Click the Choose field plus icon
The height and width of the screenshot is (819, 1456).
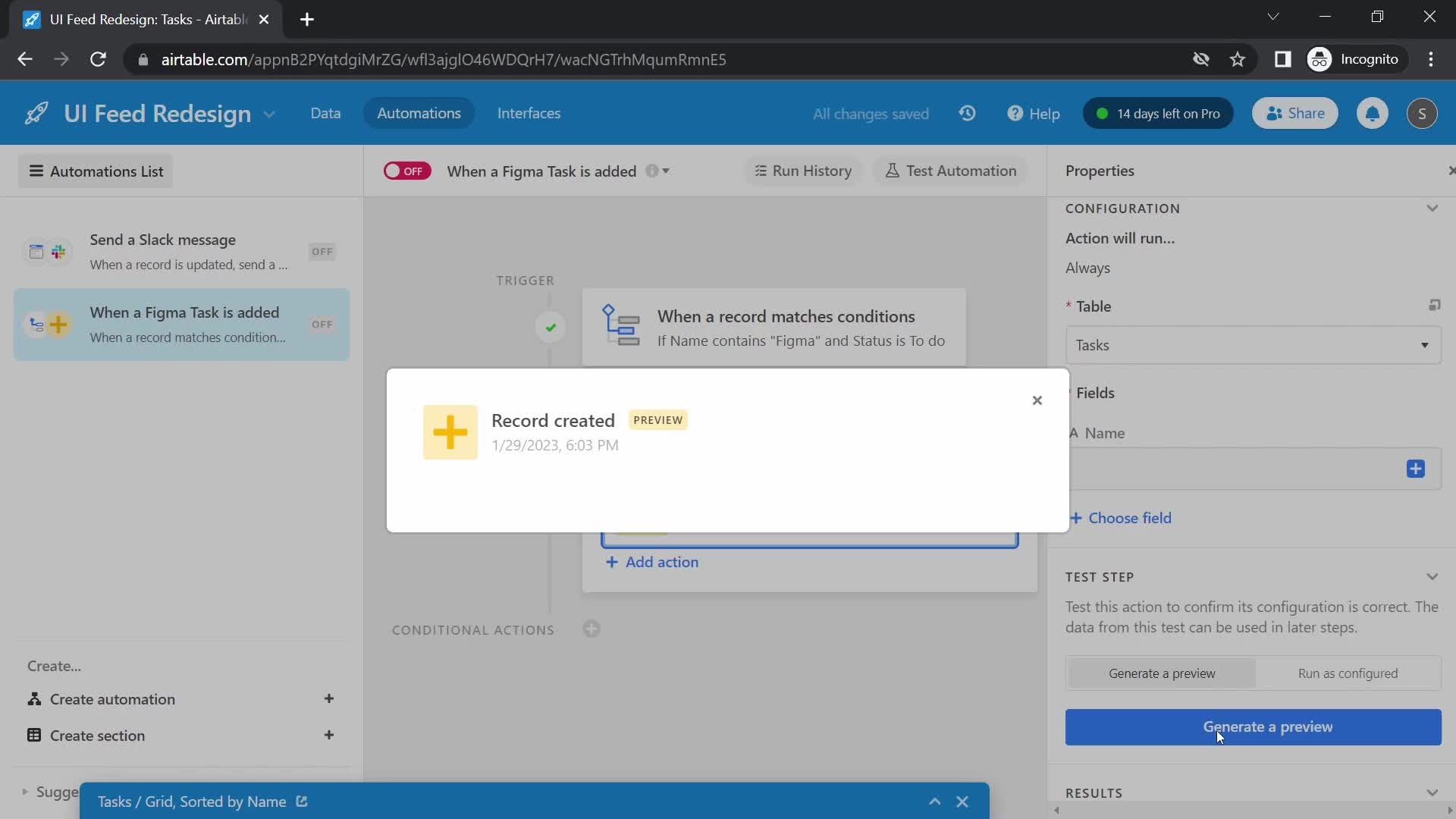[1076, 517]
